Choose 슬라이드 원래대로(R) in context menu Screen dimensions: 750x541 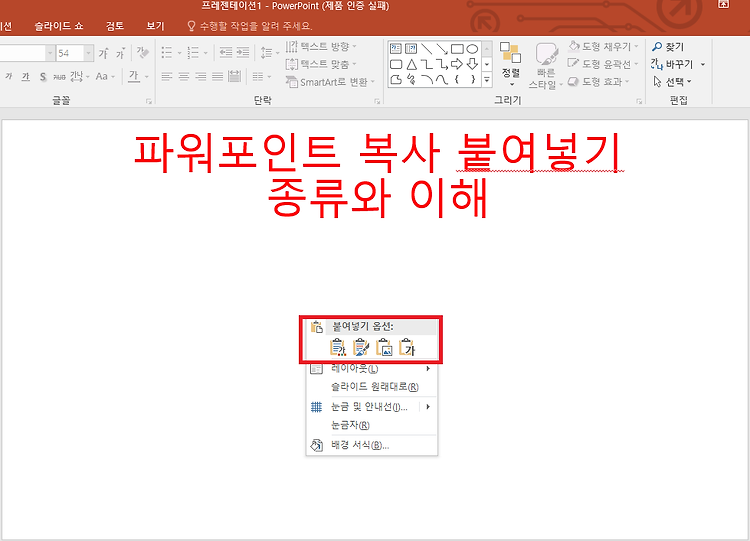click(x=372, y=386)
